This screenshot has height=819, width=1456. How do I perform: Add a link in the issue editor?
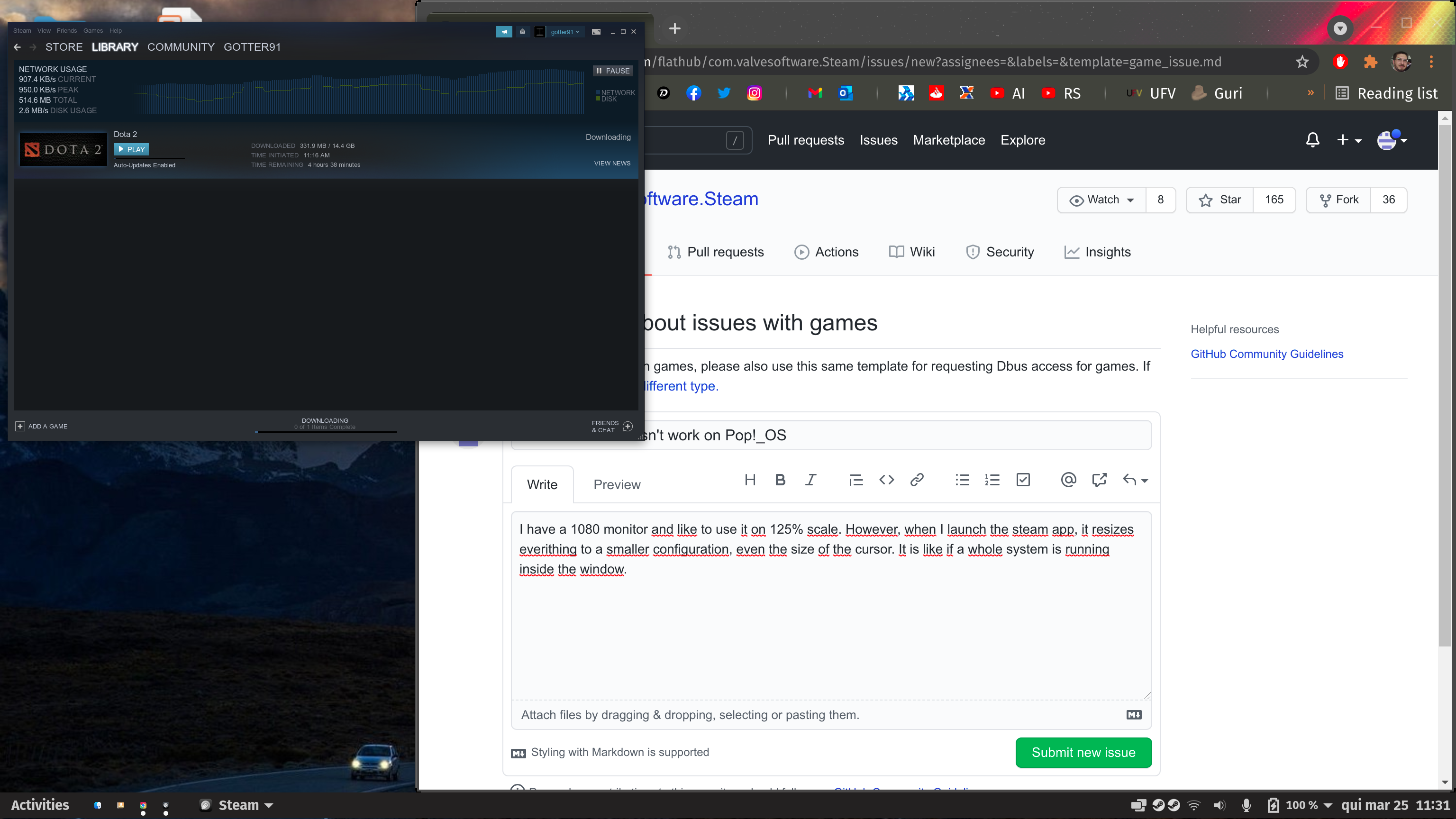917,480
